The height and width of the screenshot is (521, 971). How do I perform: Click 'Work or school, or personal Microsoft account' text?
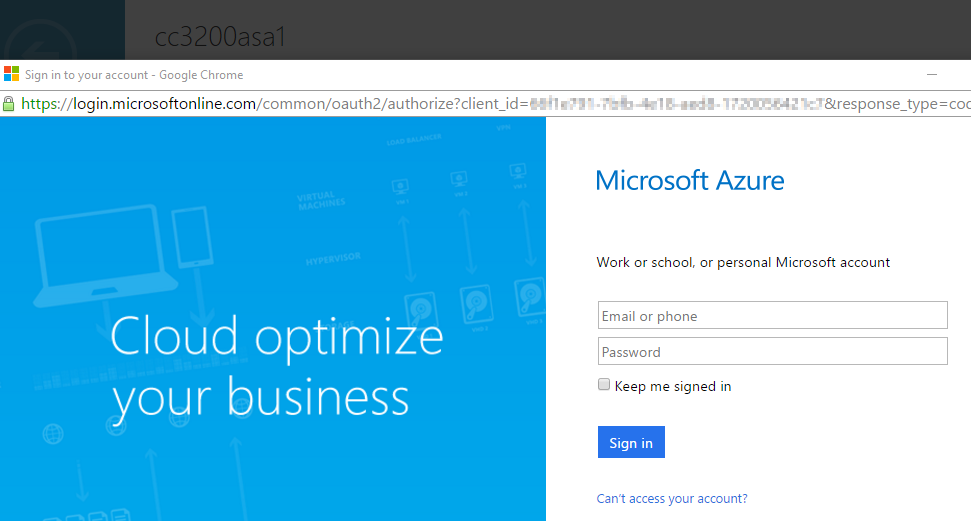743,262
